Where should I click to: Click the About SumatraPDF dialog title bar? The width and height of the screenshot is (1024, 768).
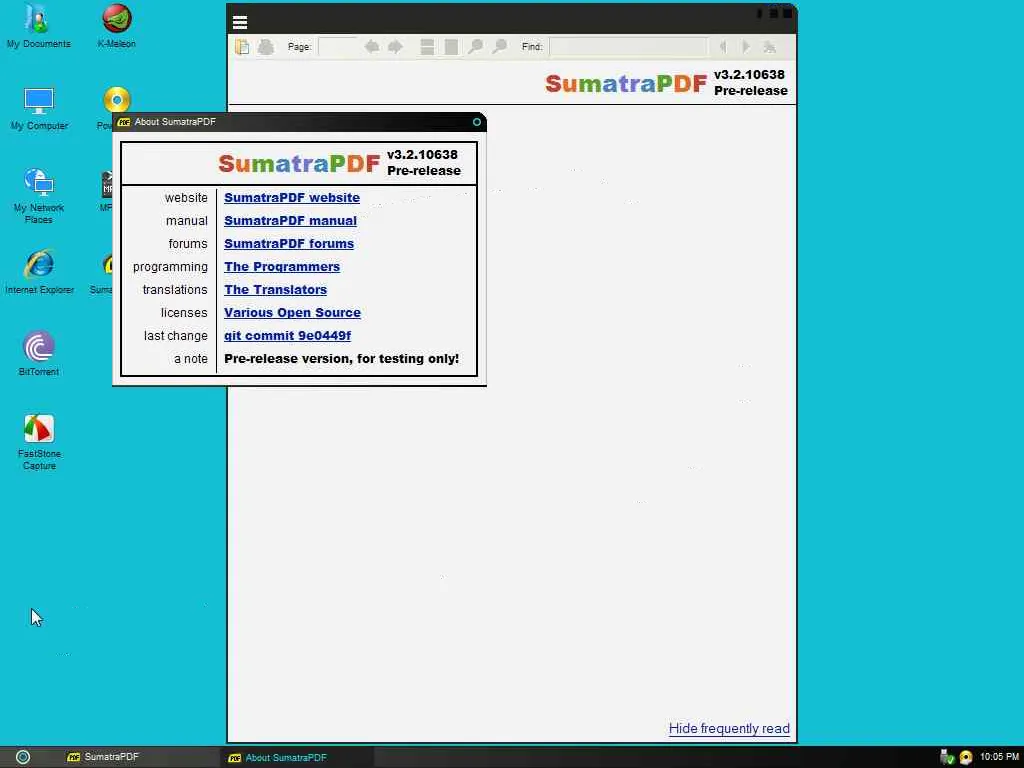pos(299,122)
